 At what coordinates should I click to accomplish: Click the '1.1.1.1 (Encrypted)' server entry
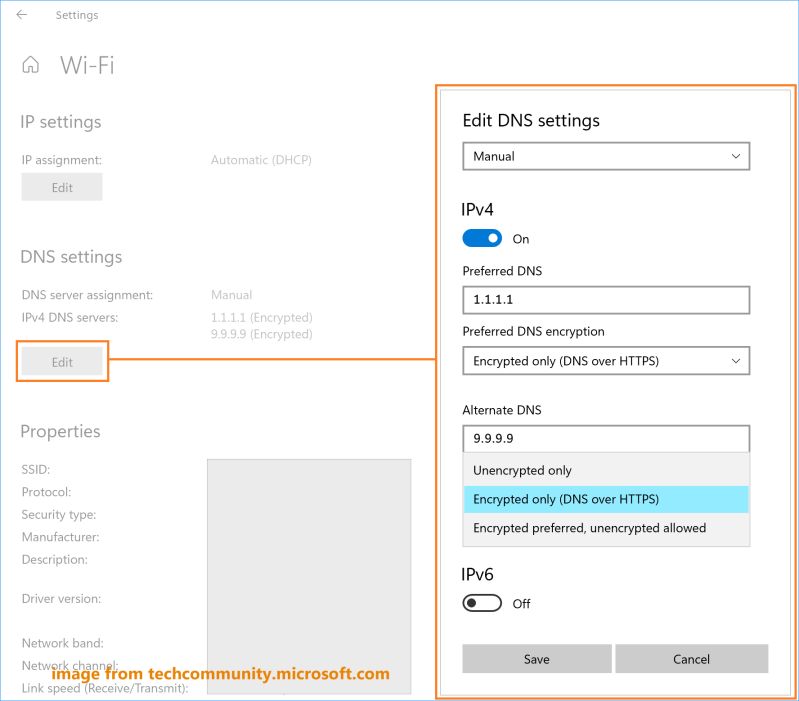[x=261, y=317]
